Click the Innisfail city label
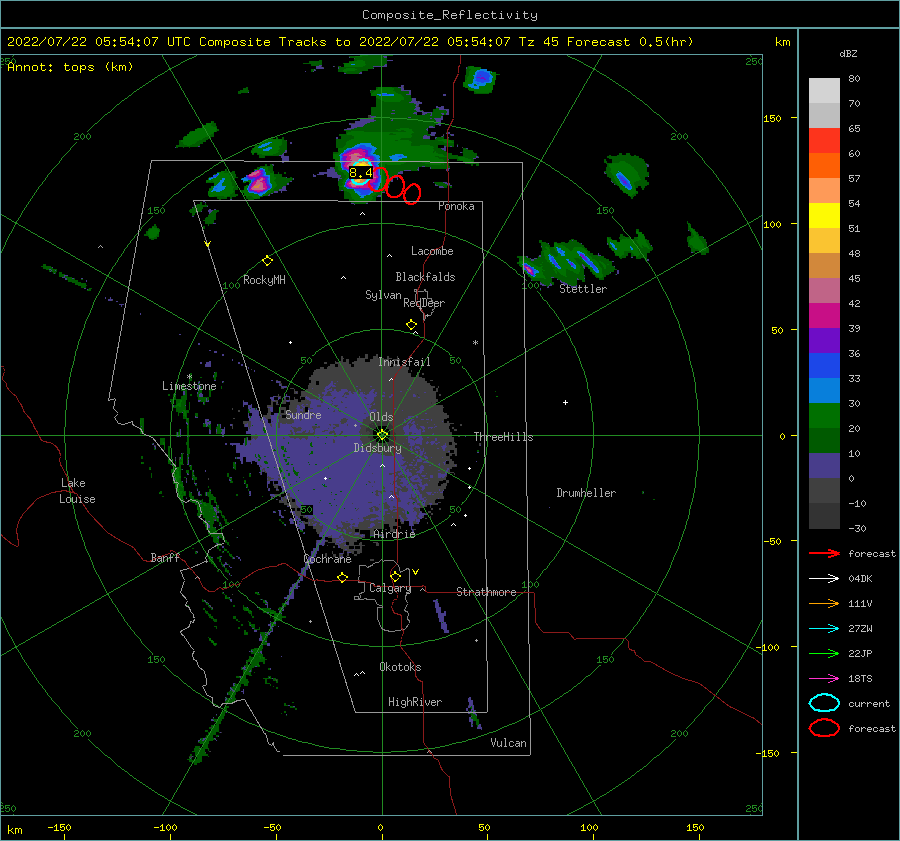 tap(404, 362)
